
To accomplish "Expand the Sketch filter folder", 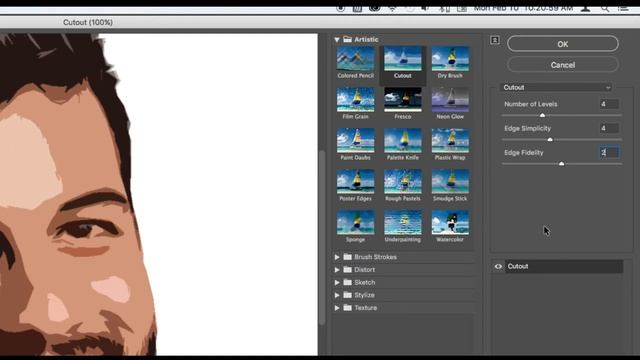I will tap(337, 282).
